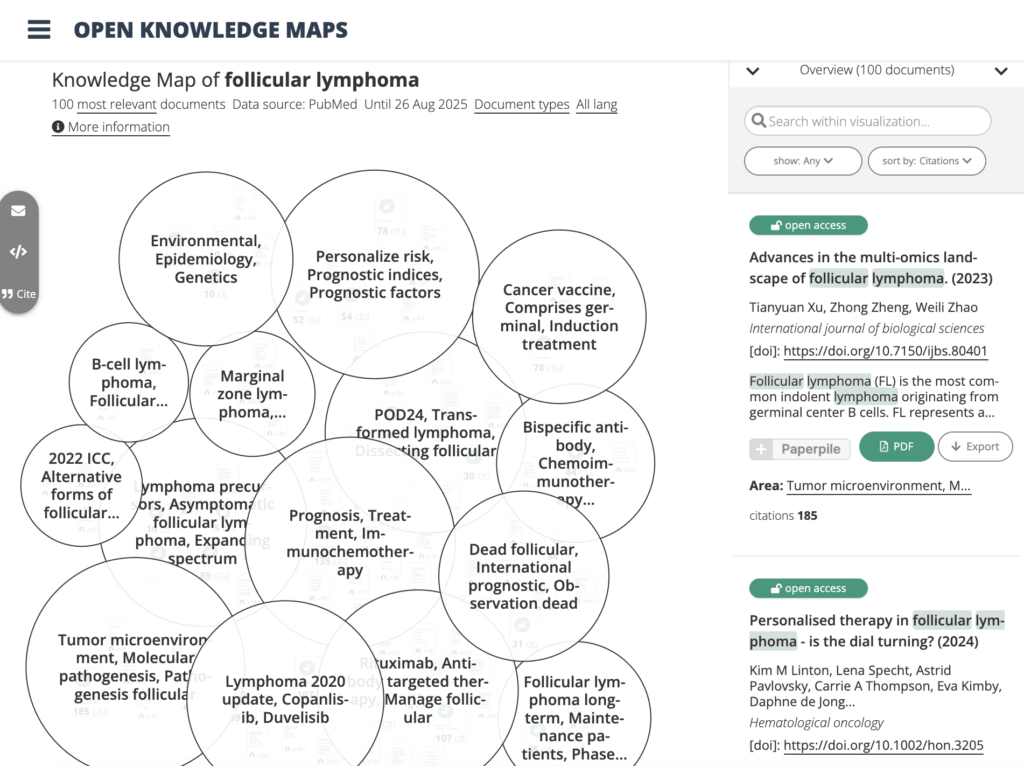Open the 'sort by: Citations' dropdown
Viewport: 1024px width, 766px height.
pos(927,161)
